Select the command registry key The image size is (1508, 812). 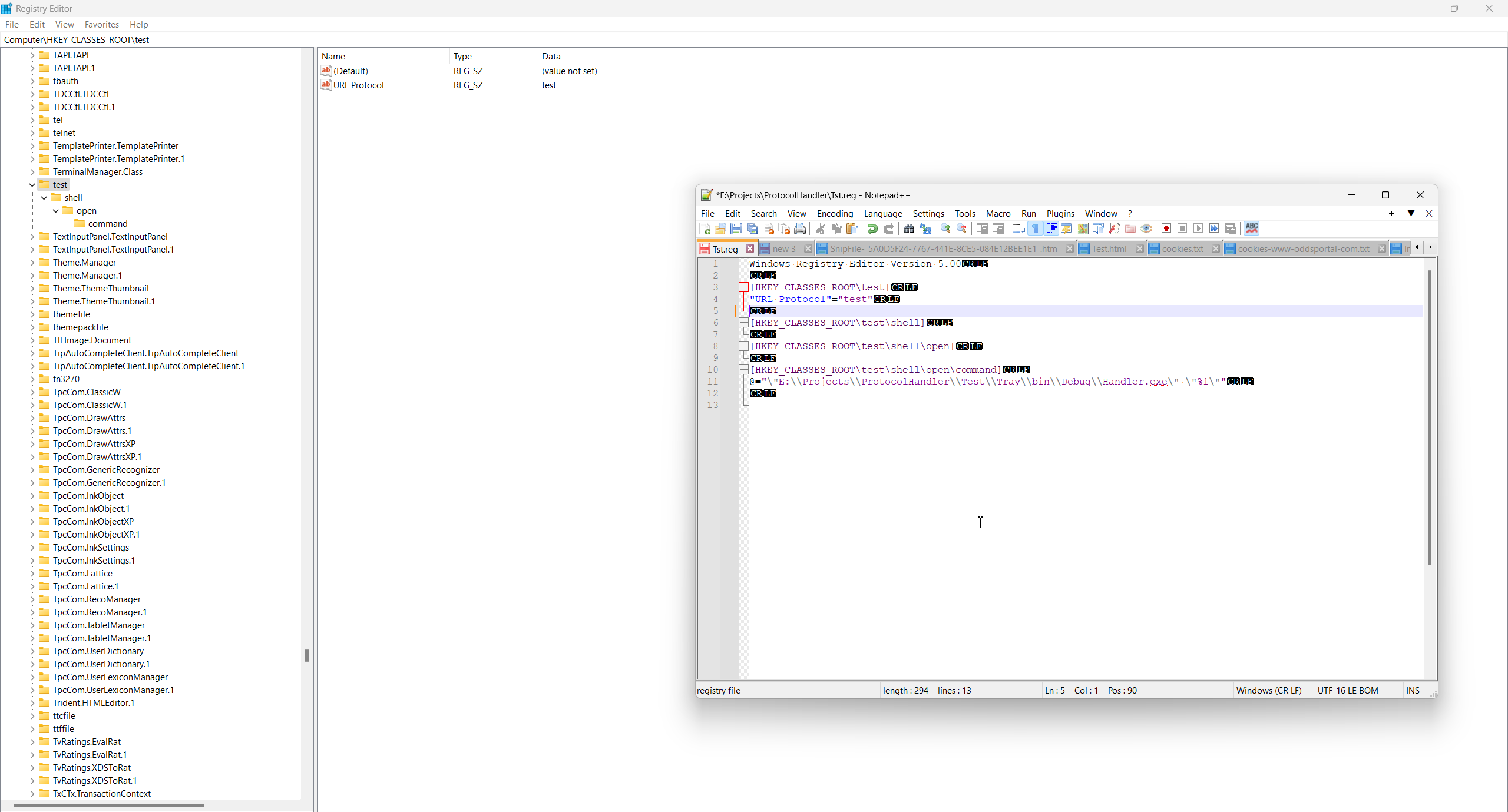click(x=107, y=224)
